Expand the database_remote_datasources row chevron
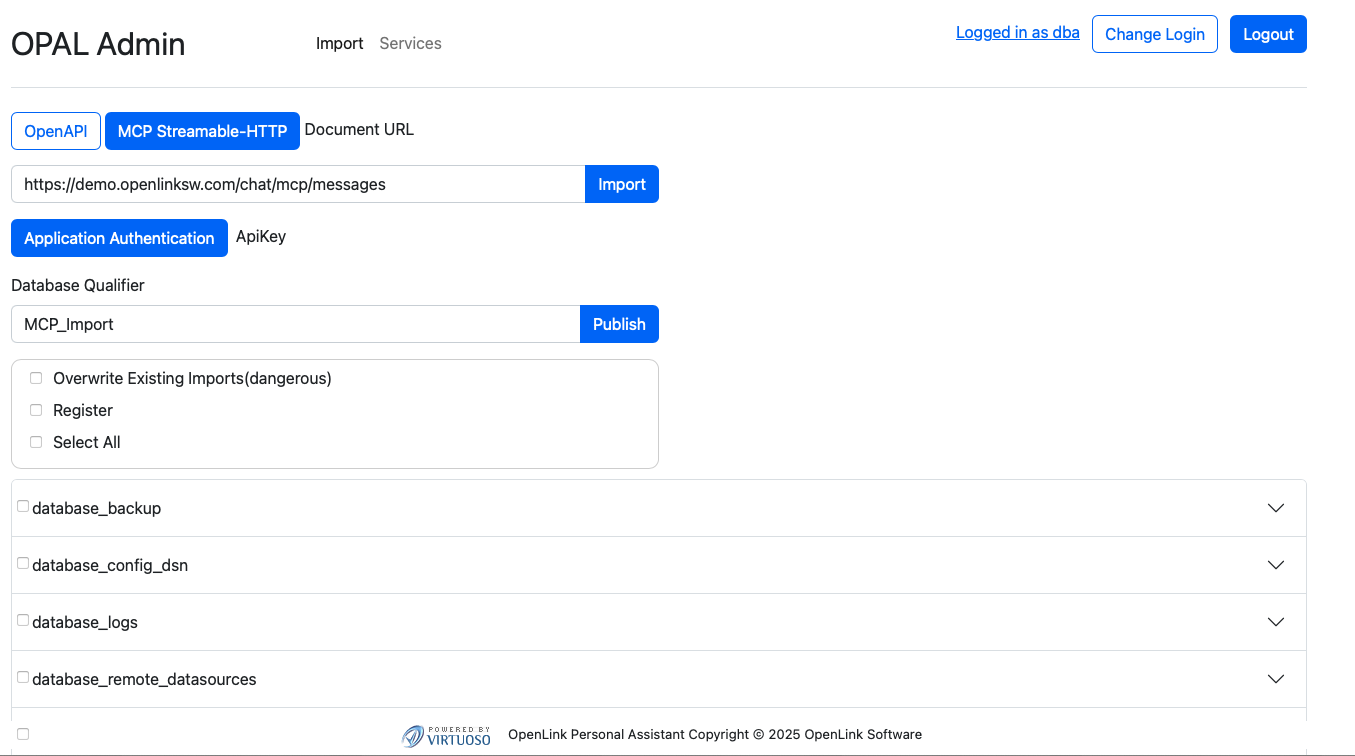 1276,679
